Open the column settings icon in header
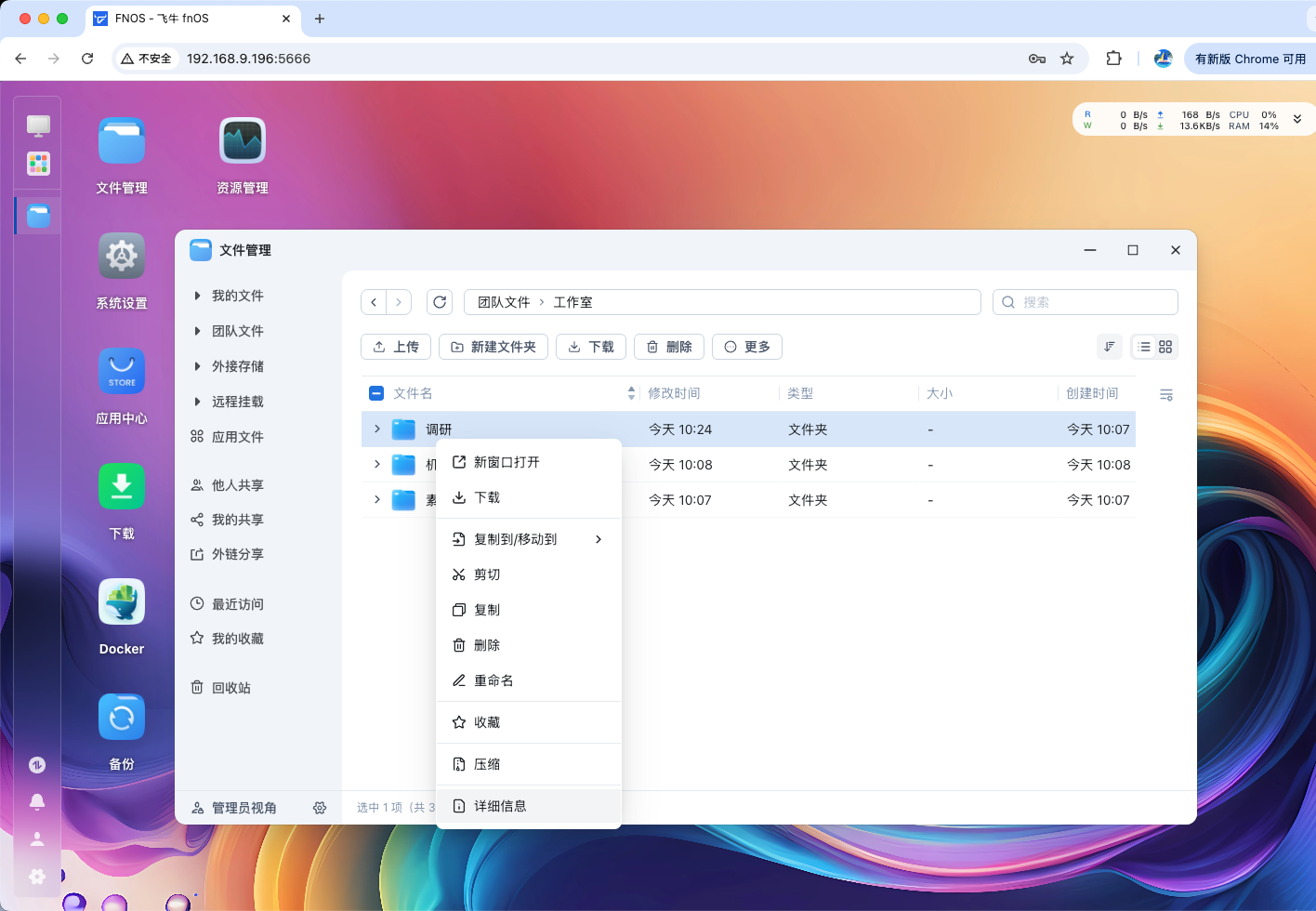 (1166, 394)
